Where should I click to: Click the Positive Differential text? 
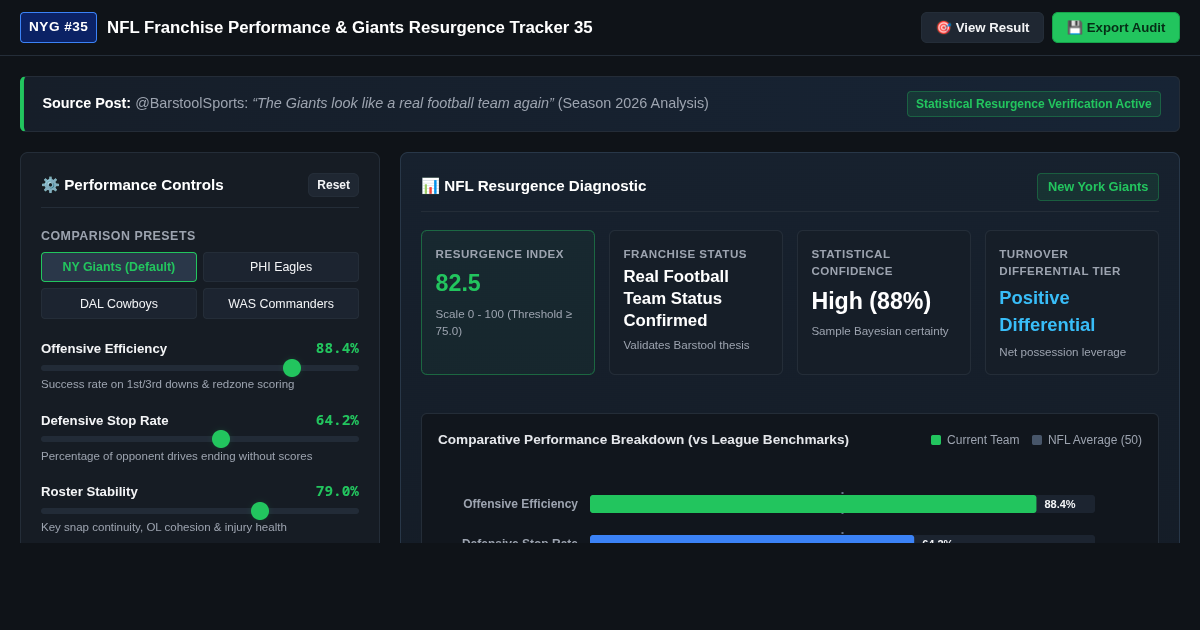coord(1047,312)
